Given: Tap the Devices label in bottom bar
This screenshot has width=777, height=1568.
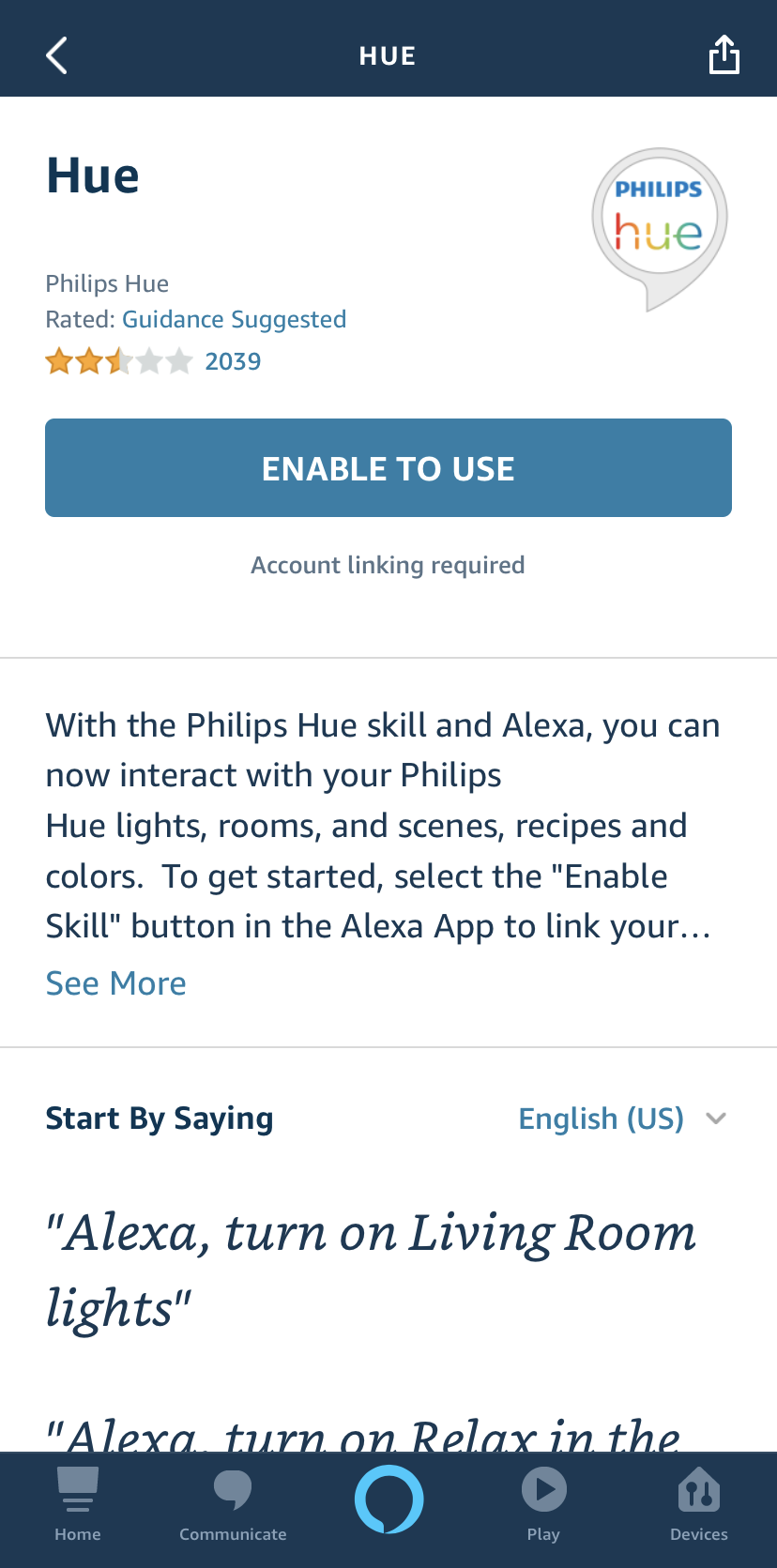Looking at the screenshot, I should 699,1534.
